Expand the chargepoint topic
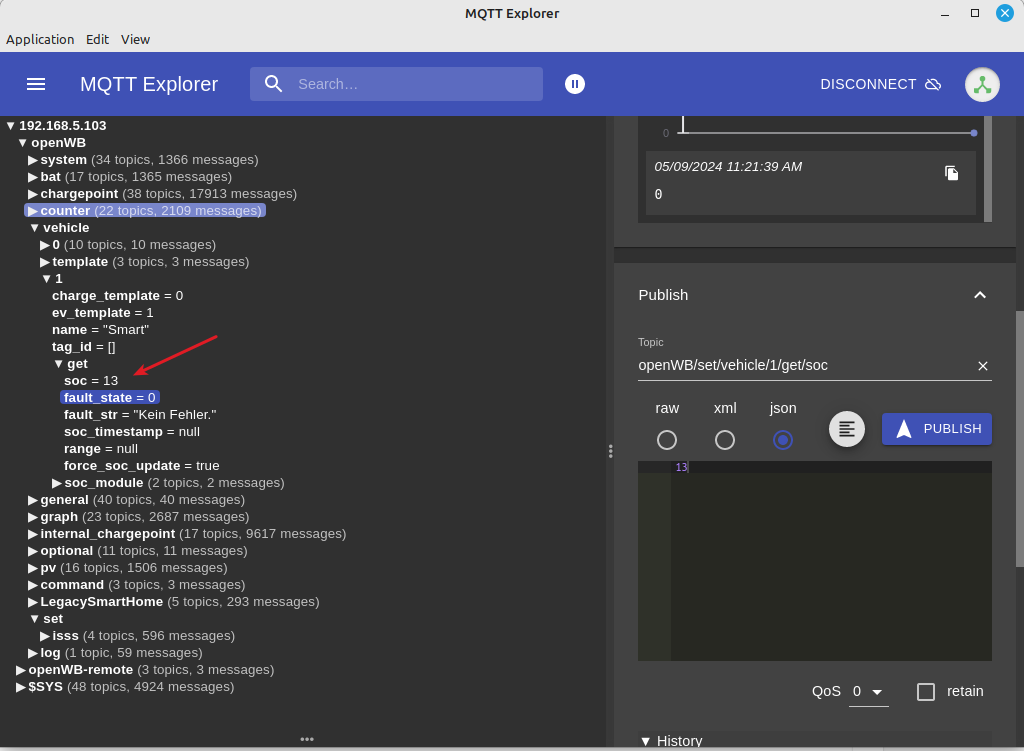Image resolution: width=1024 pixels, height=751 pixels. point(33,194)
